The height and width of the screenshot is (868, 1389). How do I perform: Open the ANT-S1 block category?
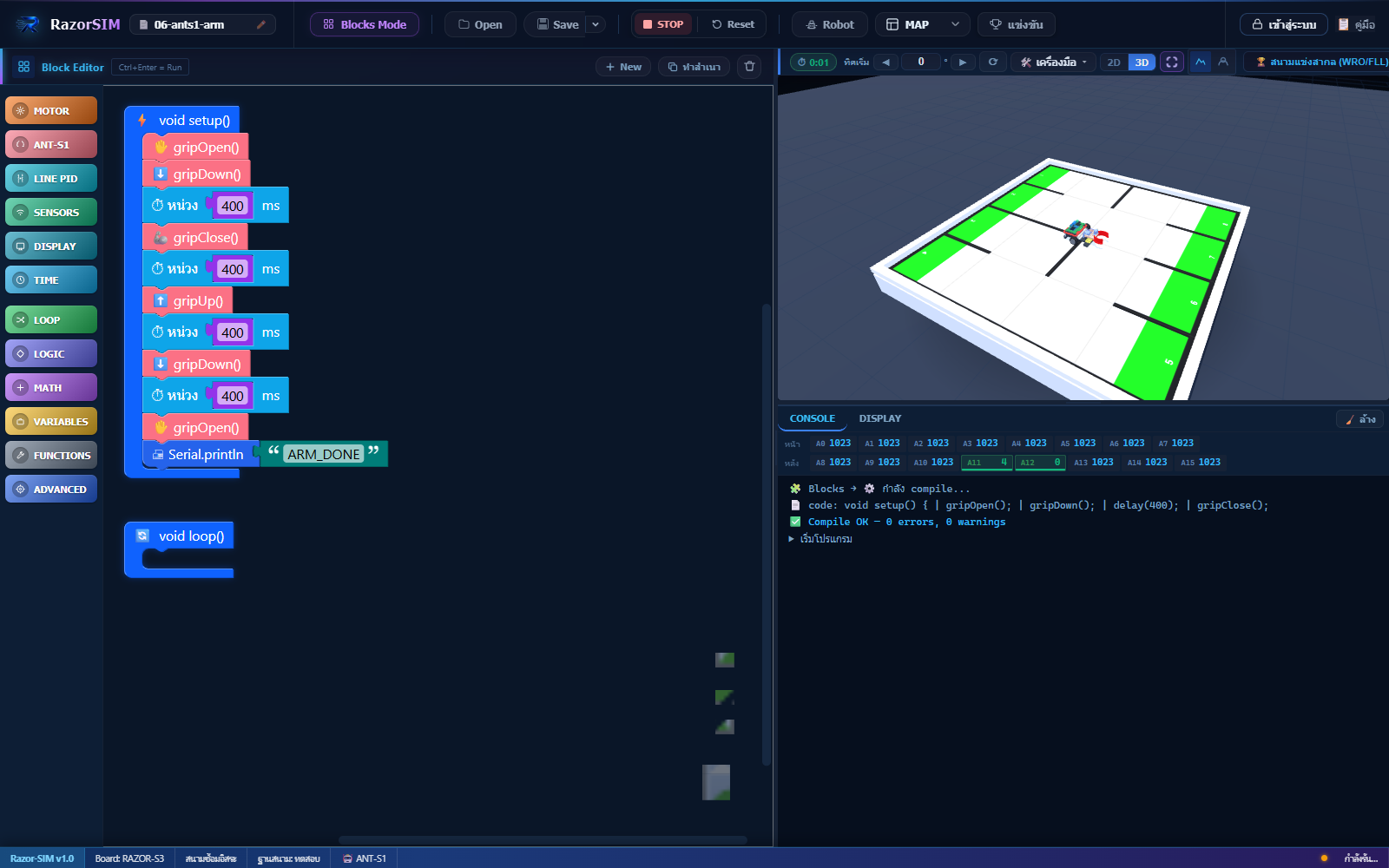pos(51,145)
